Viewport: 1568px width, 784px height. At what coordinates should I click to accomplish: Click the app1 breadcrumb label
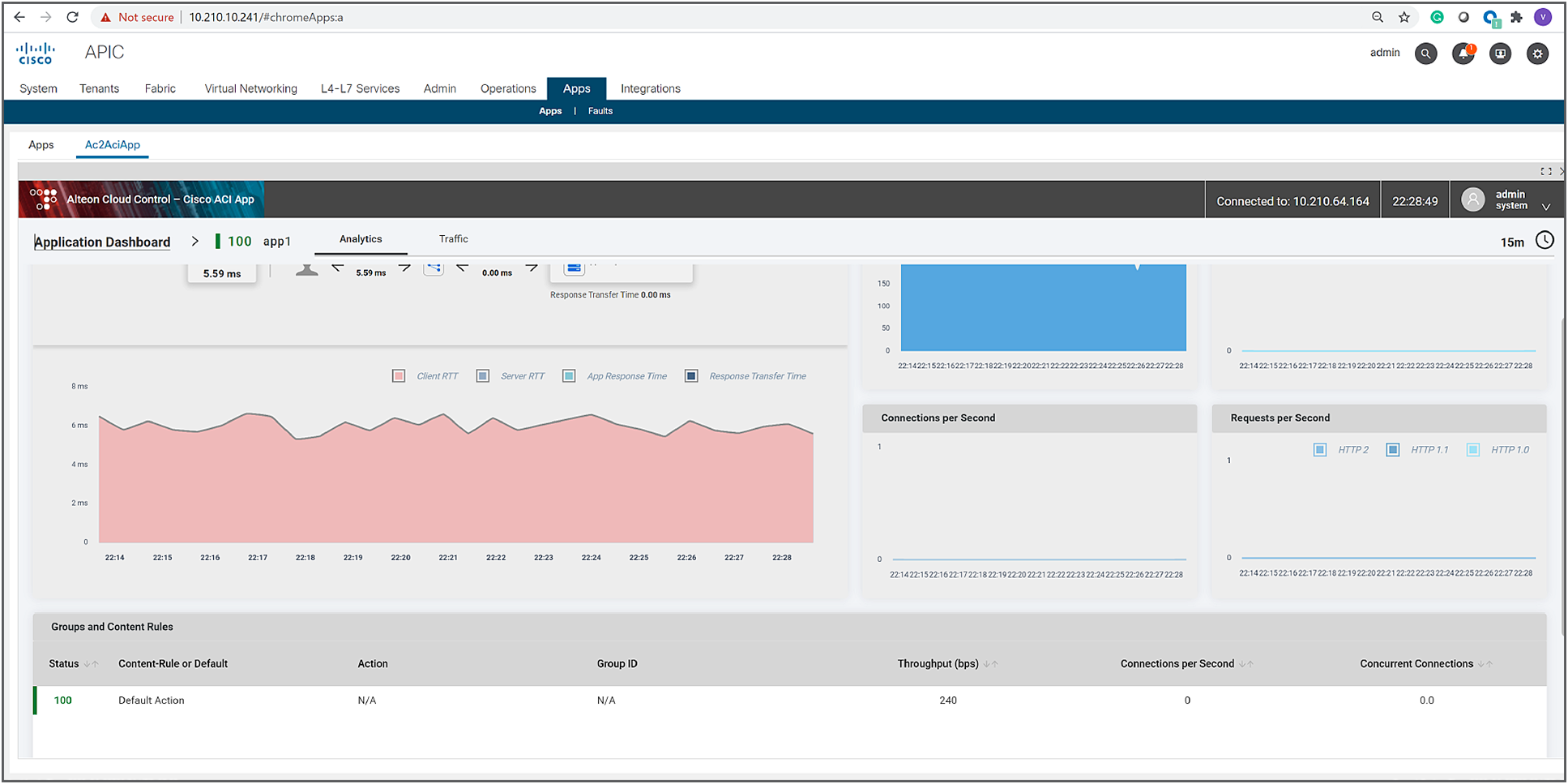pos(277,242)
